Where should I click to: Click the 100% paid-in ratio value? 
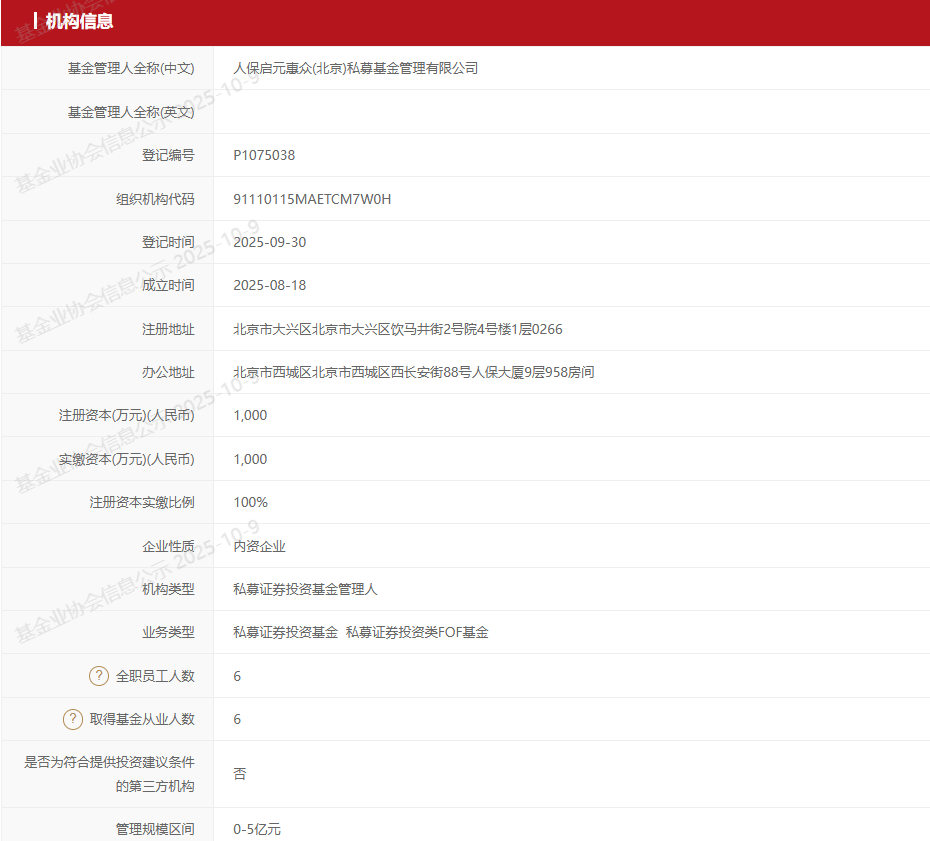click(x=250, y=502)
